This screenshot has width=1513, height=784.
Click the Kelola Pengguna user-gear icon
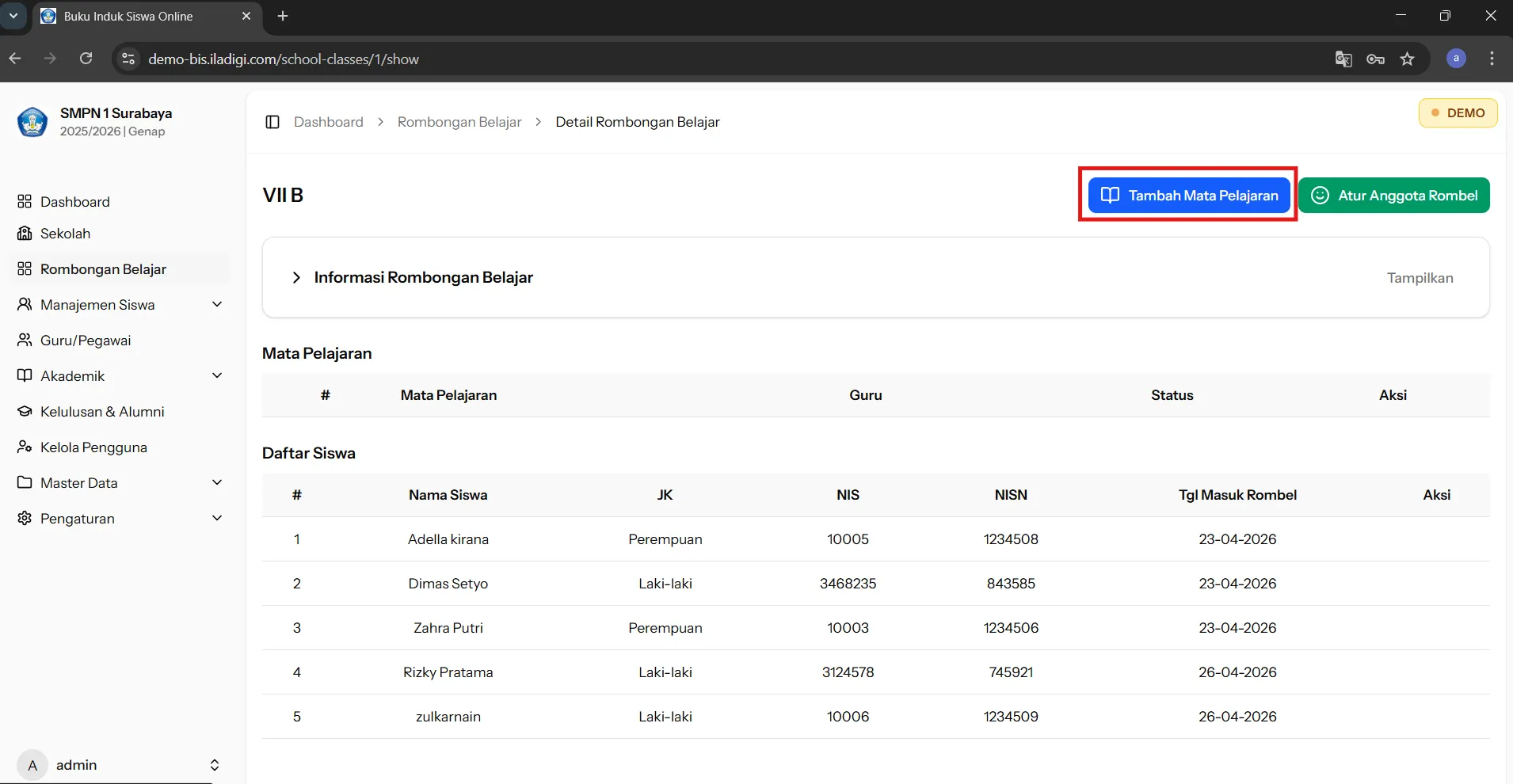coord(25,447)
